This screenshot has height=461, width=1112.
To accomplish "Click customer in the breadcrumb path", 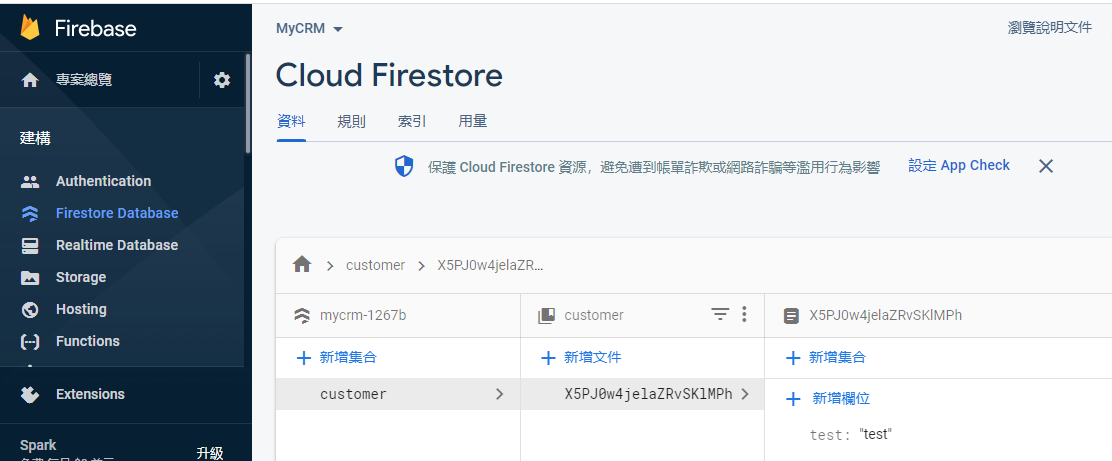I will pyautogui.click(x=375, y=265).
